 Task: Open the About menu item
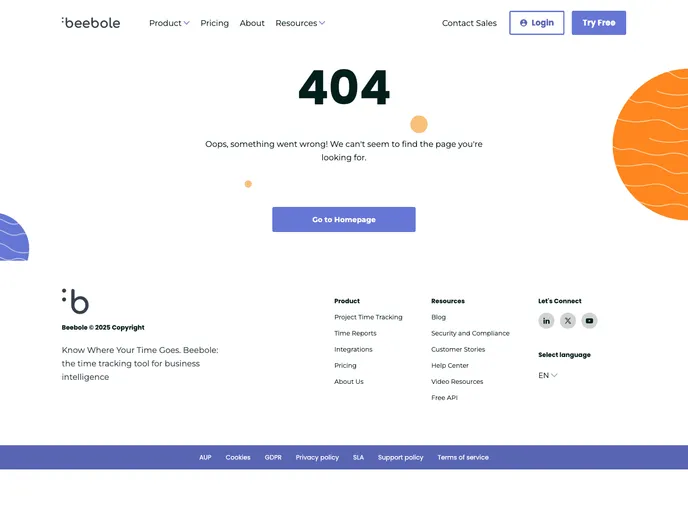pyautogui.click(x=252, y=23)
